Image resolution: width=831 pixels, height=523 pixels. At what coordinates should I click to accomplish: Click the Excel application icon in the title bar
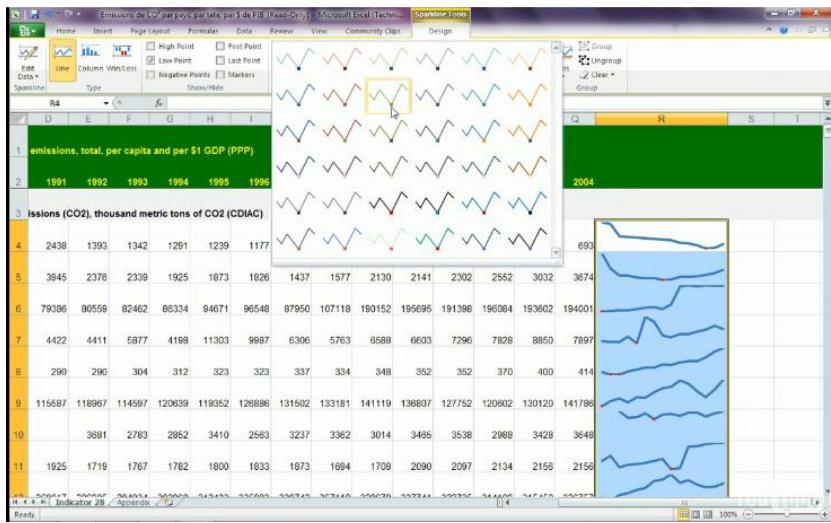(16, 14)
